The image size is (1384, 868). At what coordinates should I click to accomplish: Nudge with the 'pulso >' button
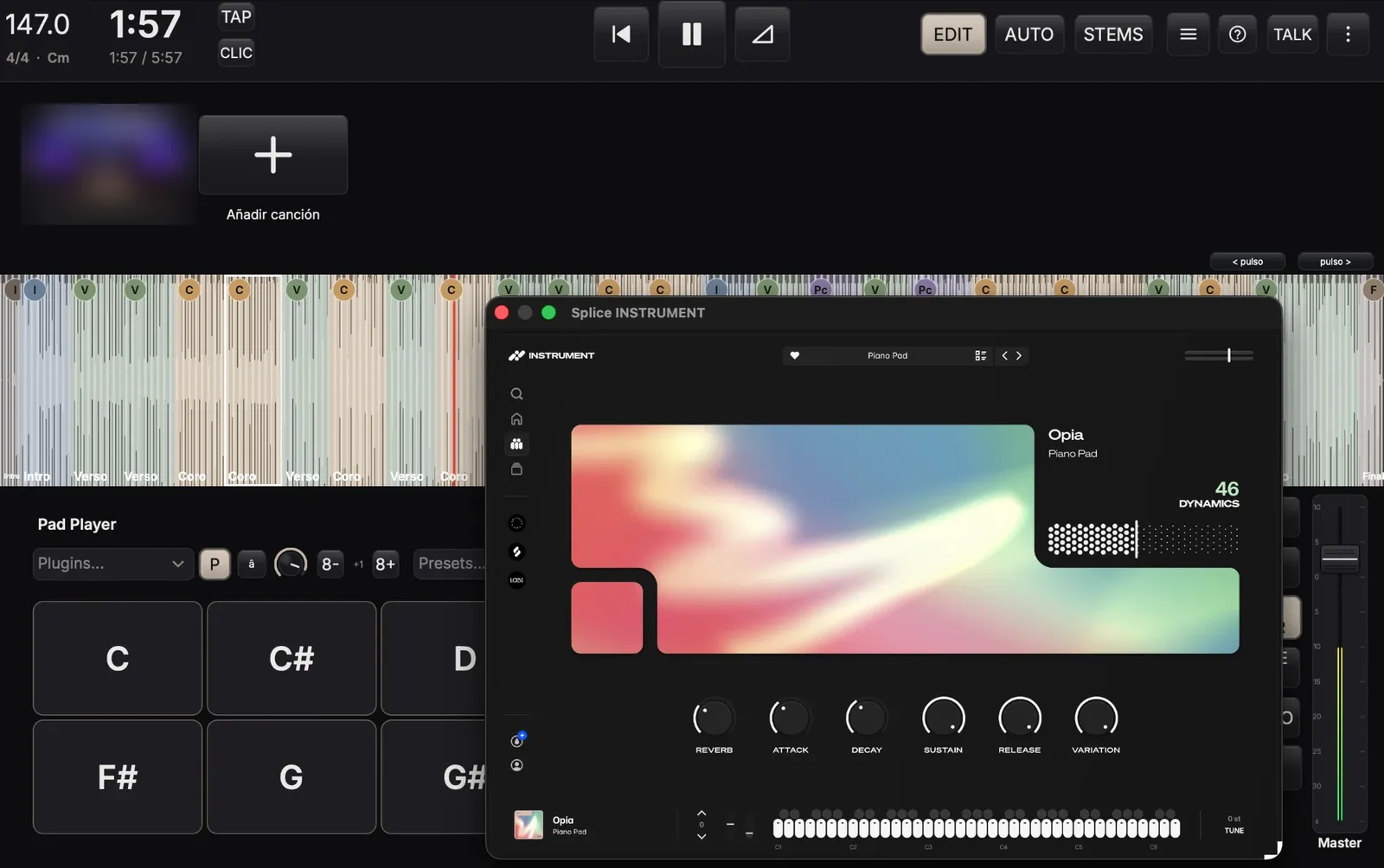pos(1335,262)
